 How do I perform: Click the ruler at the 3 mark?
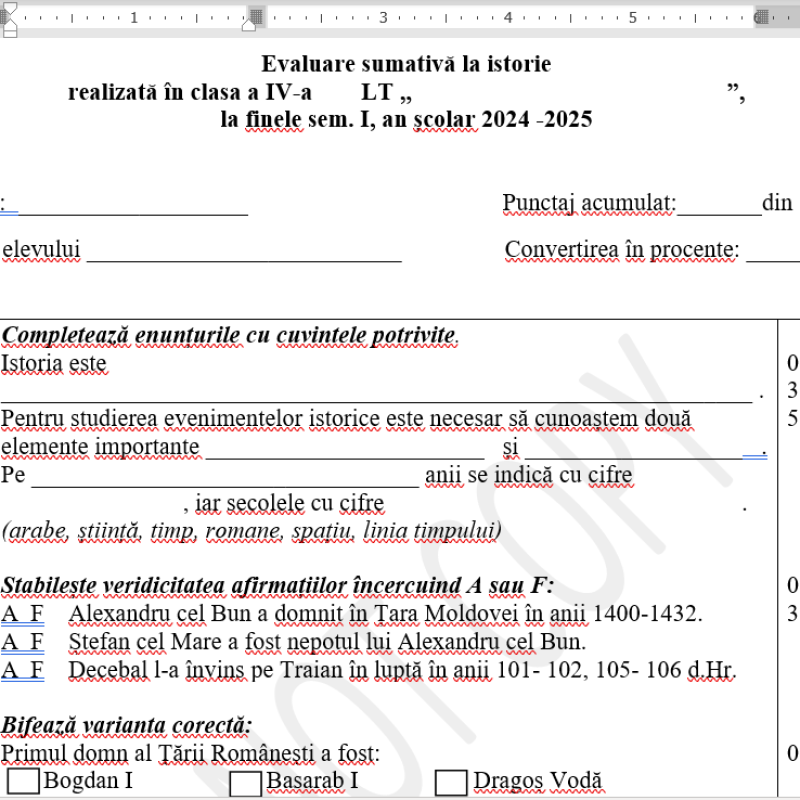pyautogui.click(x=383, y=15)
